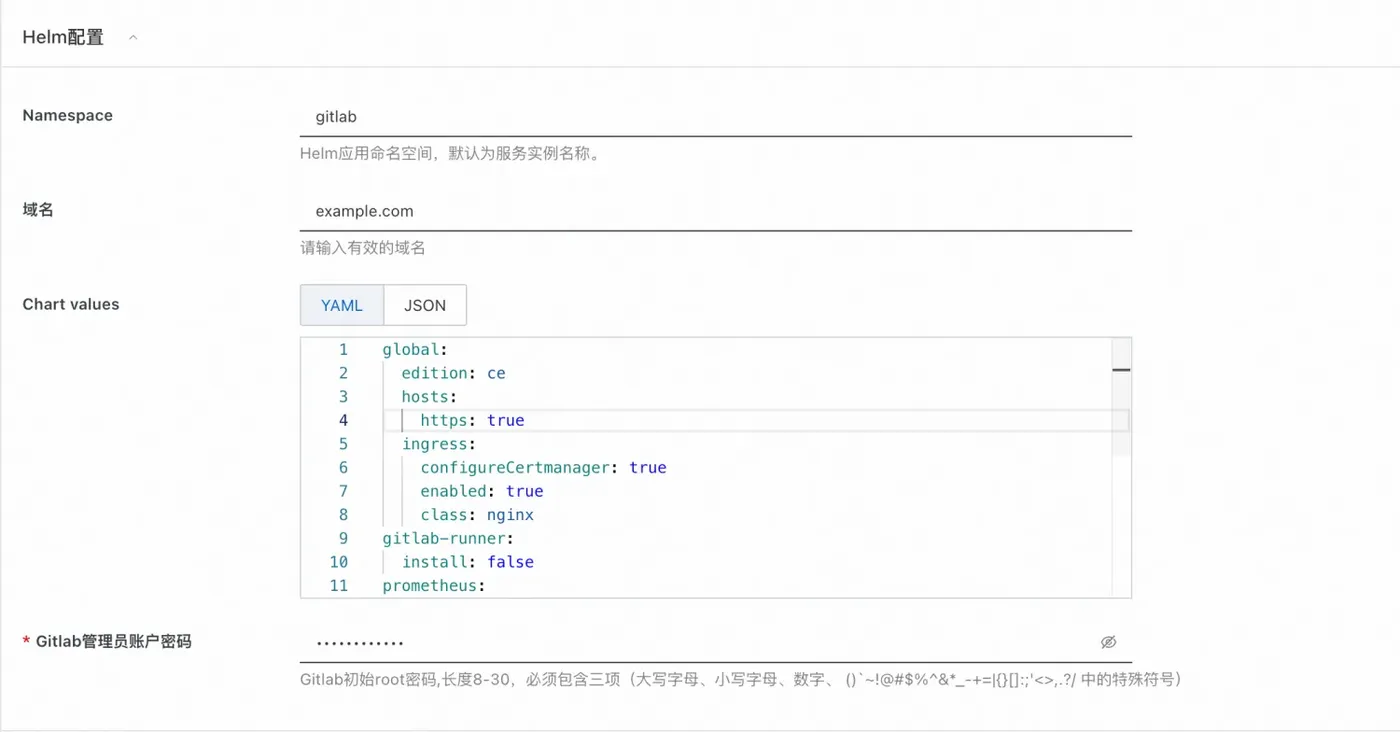The image size is (1400, 732).
Task: Place cursor on line 'enabled: true'
Action: click(x=482, y=491)
